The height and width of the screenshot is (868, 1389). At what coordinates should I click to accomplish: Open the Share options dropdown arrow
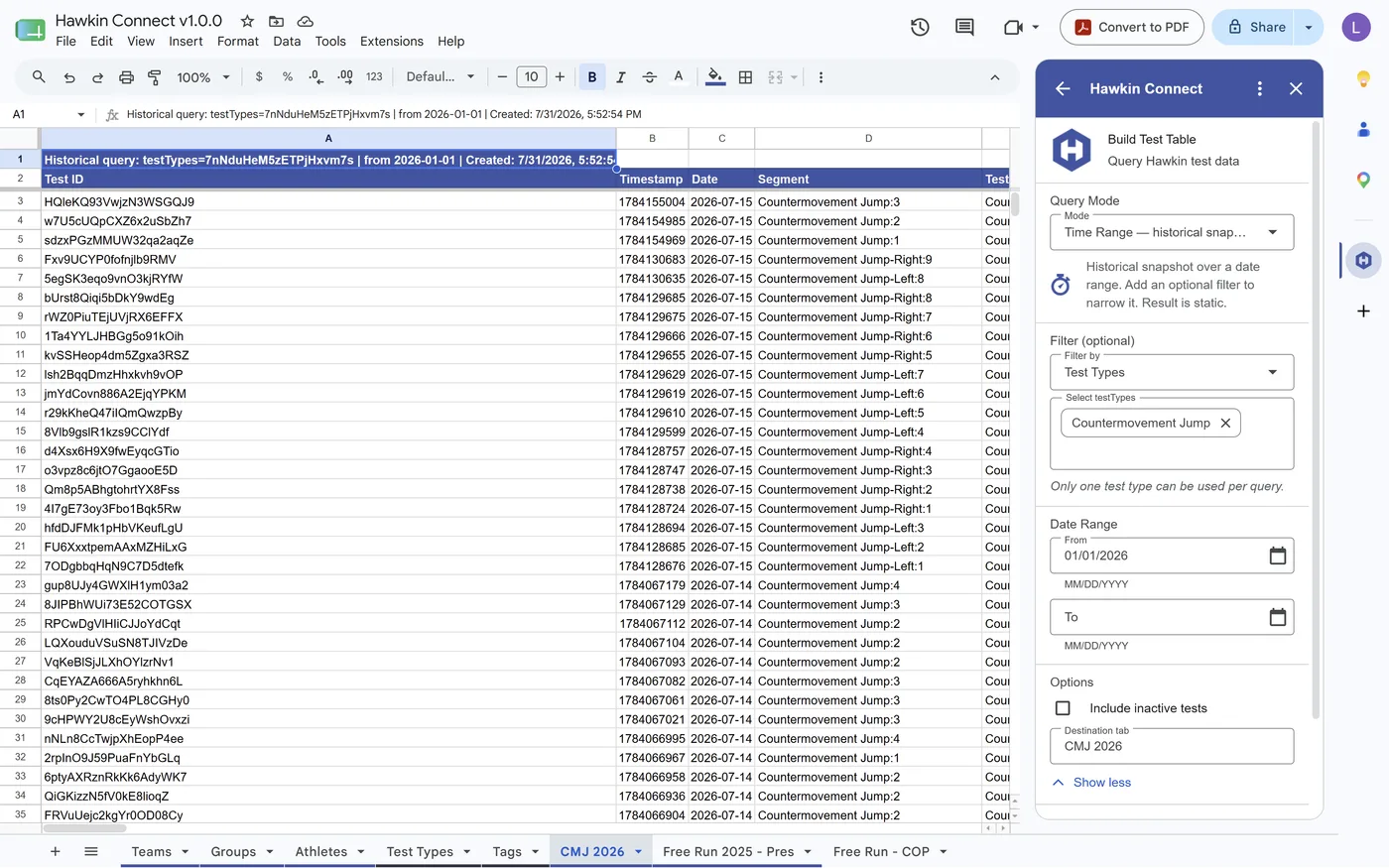click(x=1309, y=27)
